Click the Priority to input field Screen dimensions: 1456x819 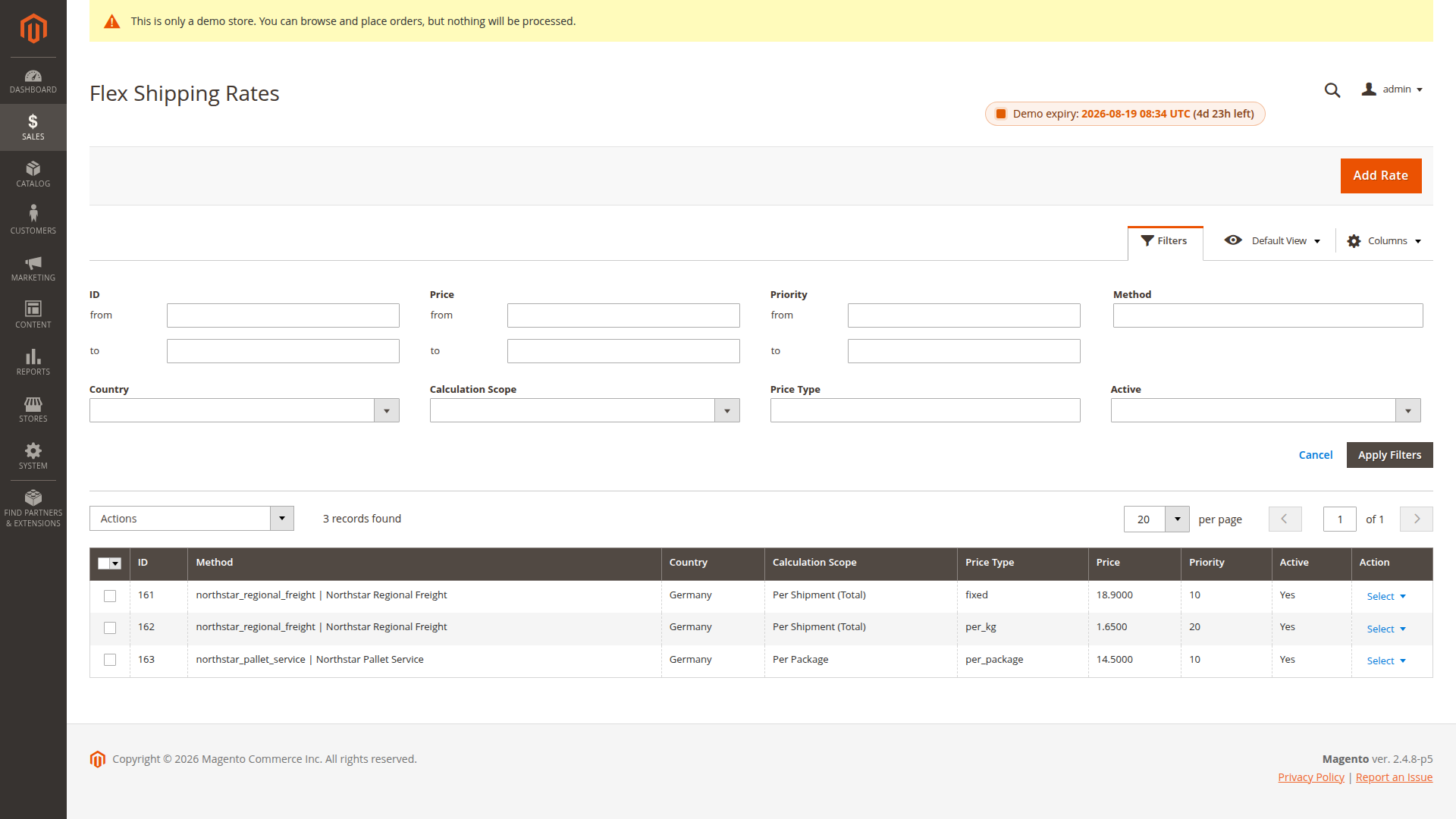[964, 351]
